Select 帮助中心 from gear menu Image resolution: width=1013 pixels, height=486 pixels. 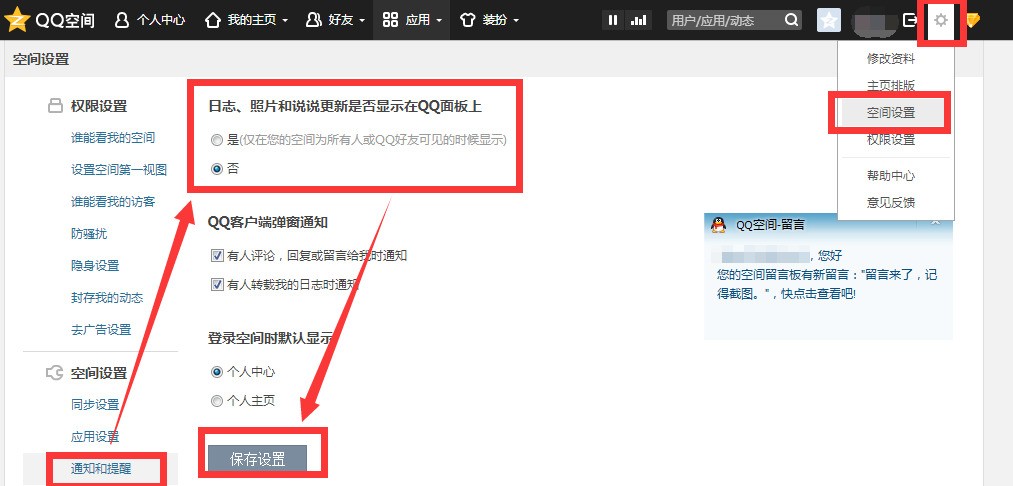click(891, 175)
